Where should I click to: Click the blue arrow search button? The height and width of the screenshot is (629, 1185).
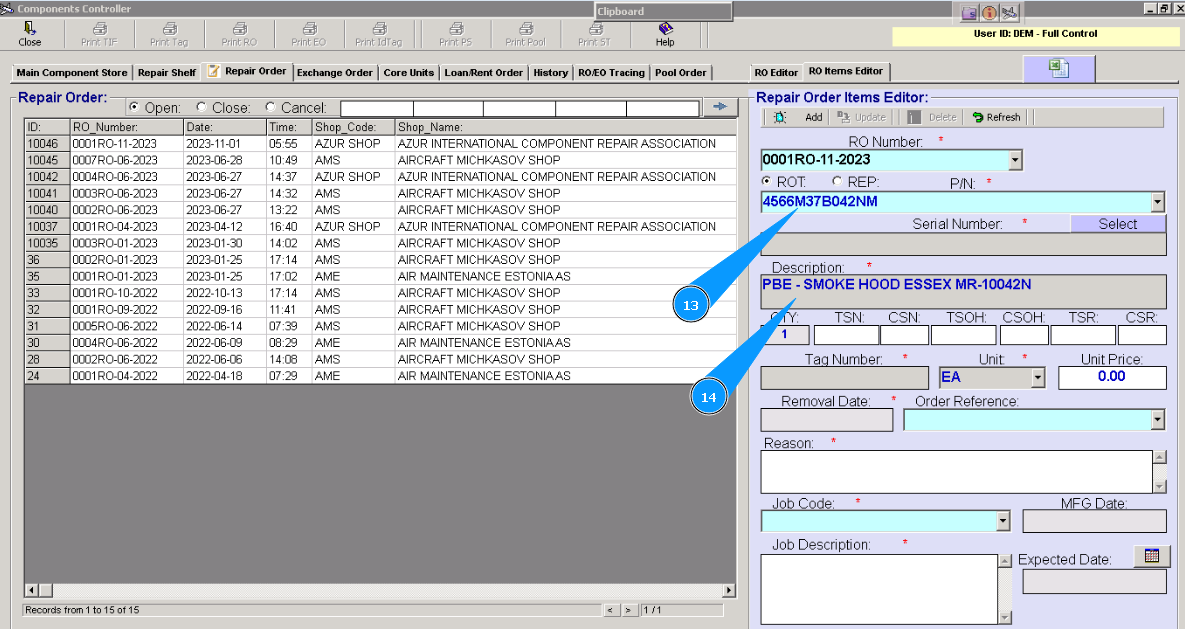tap(719, 107)
